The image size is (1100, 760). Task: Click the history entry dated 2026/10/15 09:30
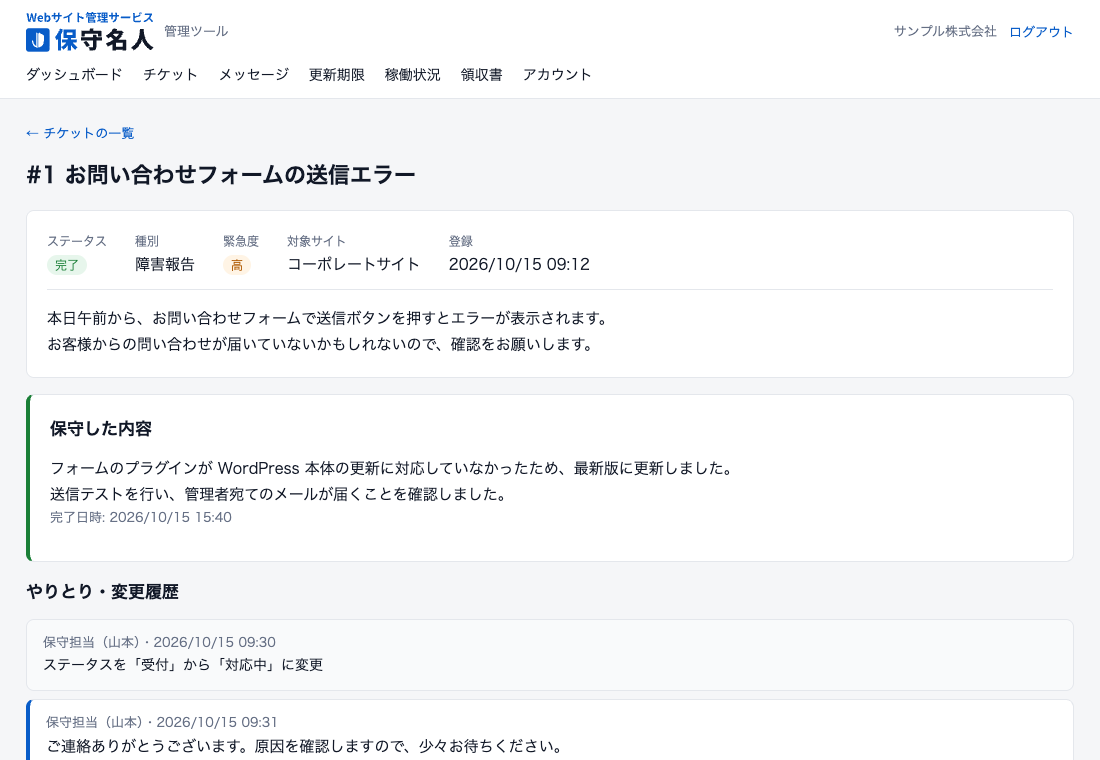pyautogui.click(x=550, y=655)
